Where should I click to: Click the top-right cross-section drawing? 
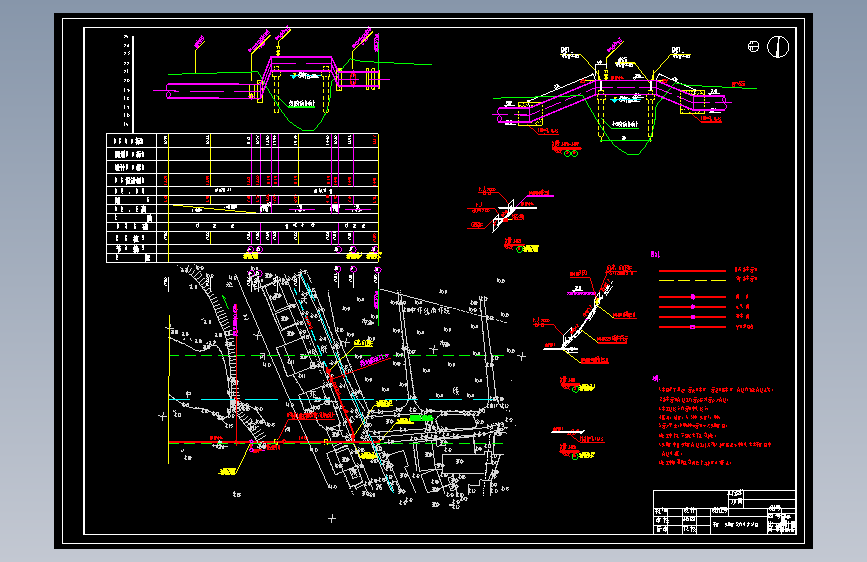click(x=625, y=98)
